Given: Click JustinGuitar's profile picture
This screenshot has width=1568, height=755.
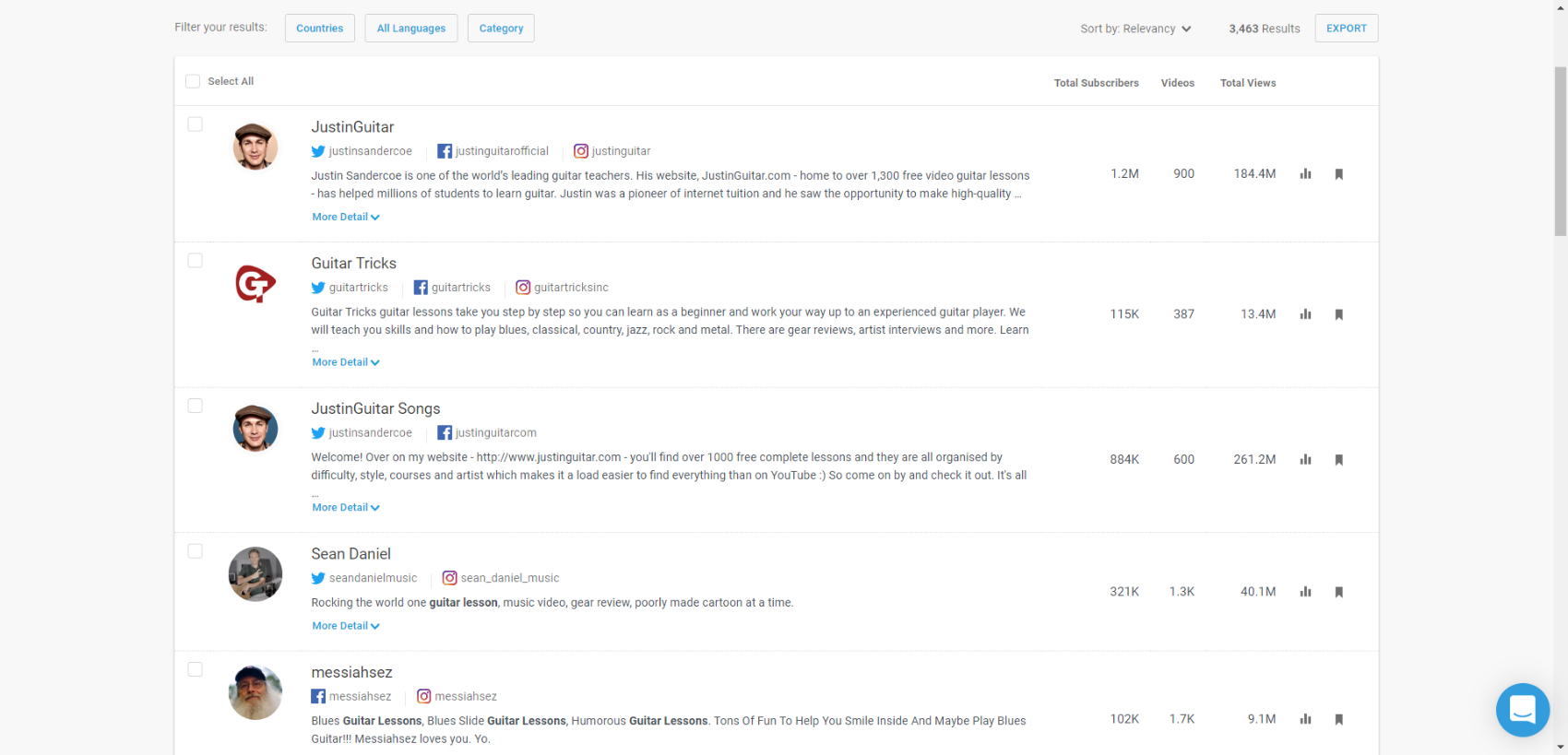Looking at the screenshot, I should click(x=255, y=147).
